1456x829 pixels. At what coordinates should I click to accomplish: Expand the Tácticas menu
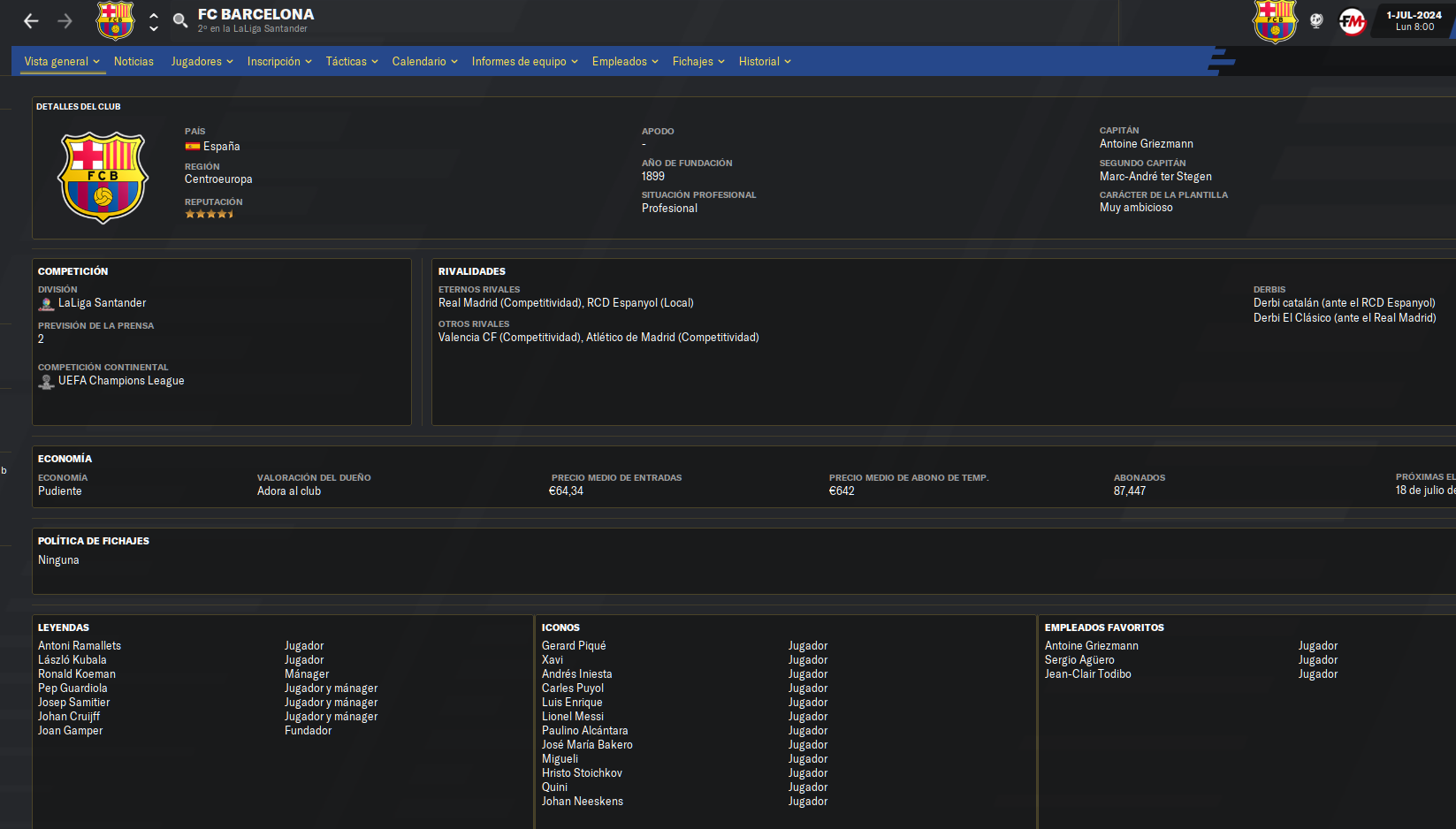point(352,61)
